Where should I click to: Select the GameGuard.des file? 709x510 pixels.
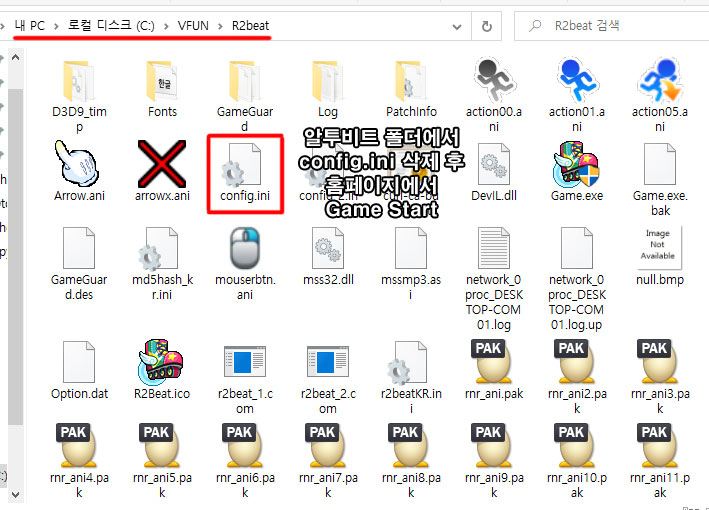click(79, 264)
